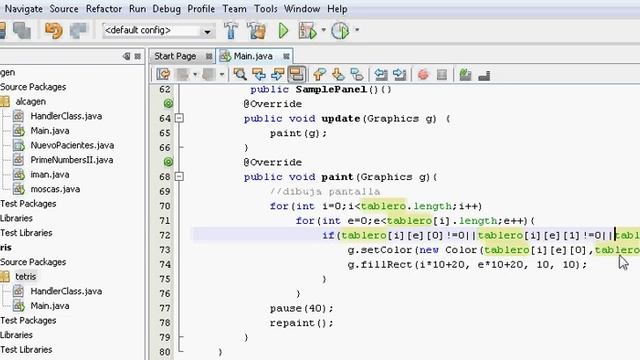Open the Help menu
640x360 pixels.
tap(337, 9)
